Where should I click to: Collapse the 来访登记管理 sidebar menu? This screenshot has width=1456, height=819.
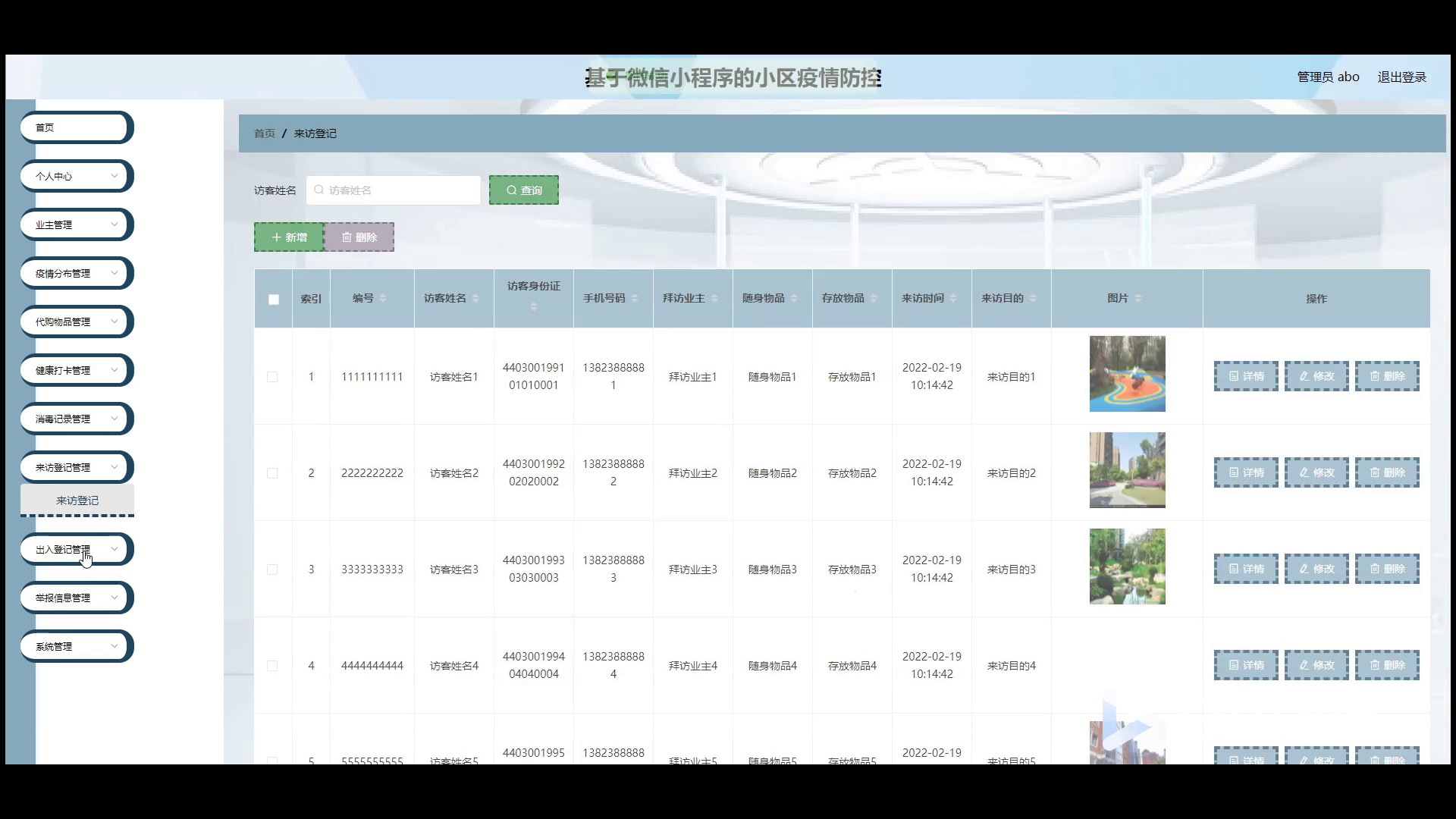pyautogui.click(x=77, y=467)
